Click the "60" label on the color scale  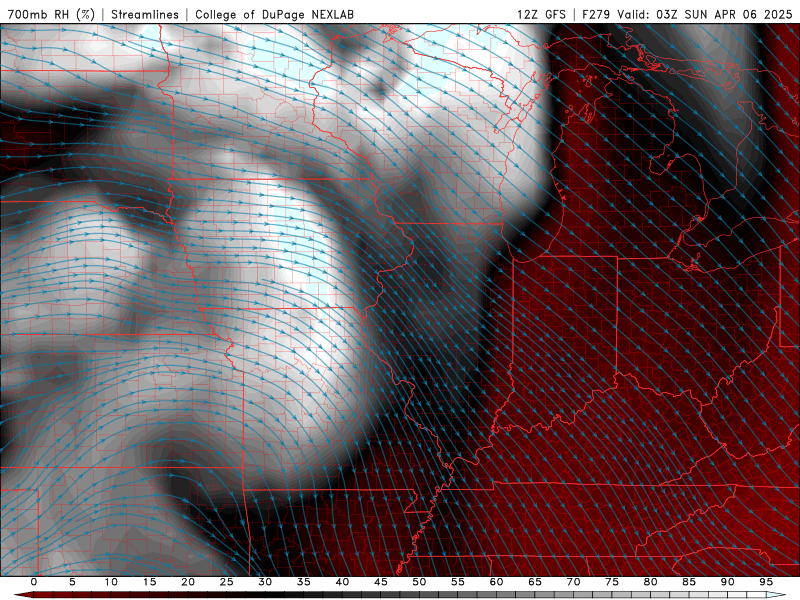click(496, 582)
